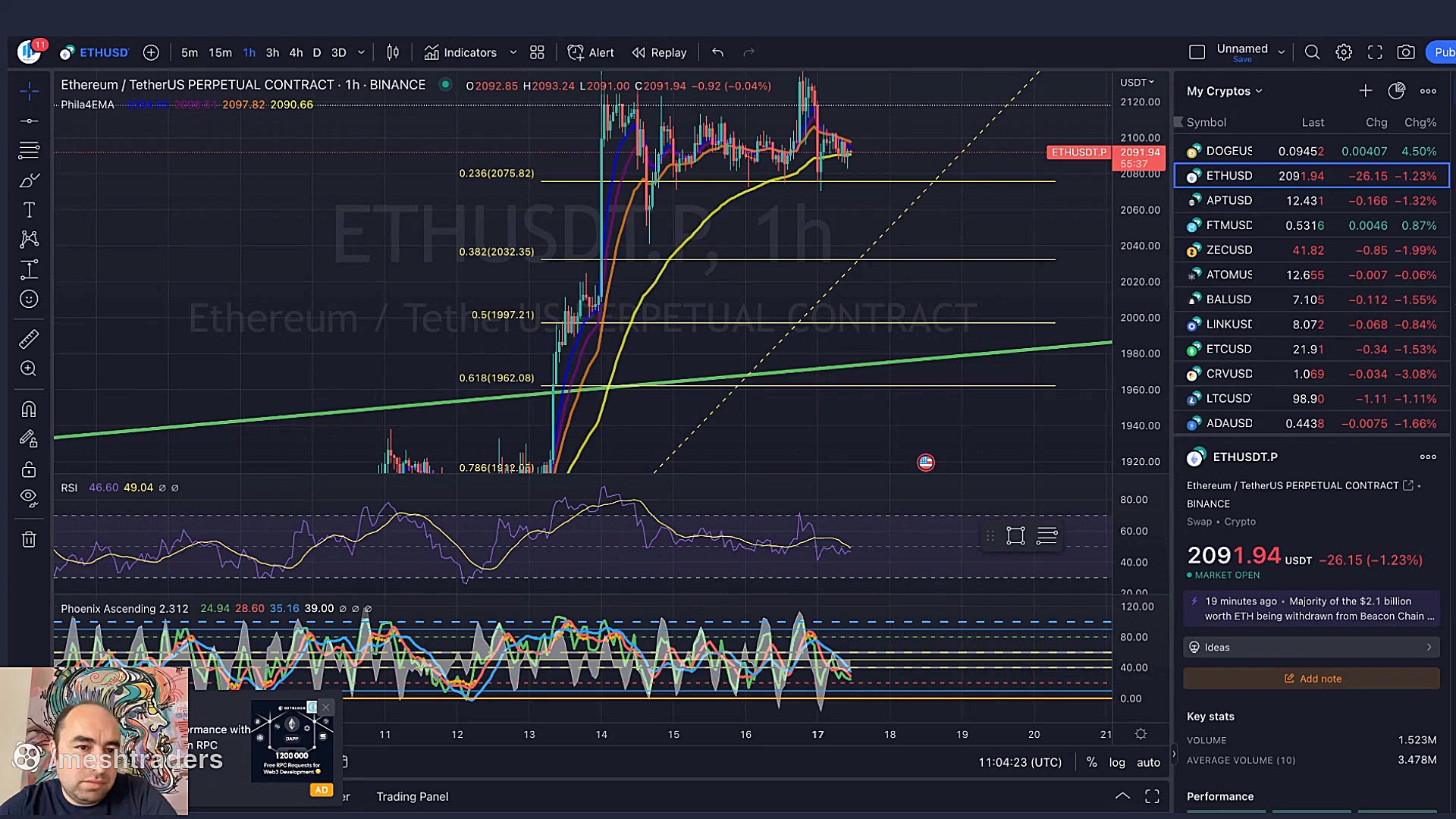The height and width of the screenshot is (819, 1456).
Task: Open the ETHUSD symbol search
Action: point(96,52)
